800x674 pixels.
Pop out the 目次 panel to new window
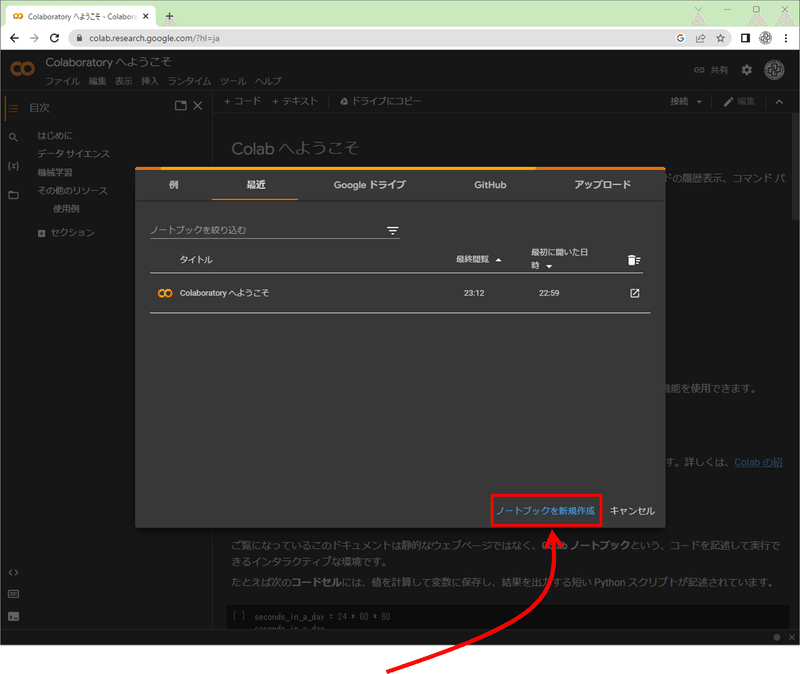point(180,106)
